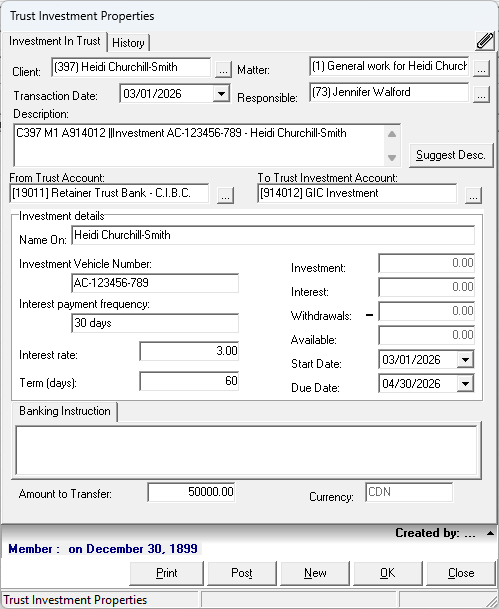The height and width of the screenshot is (609, 499).
Task: Click the Print button
Action: click(x=167, y=573)
